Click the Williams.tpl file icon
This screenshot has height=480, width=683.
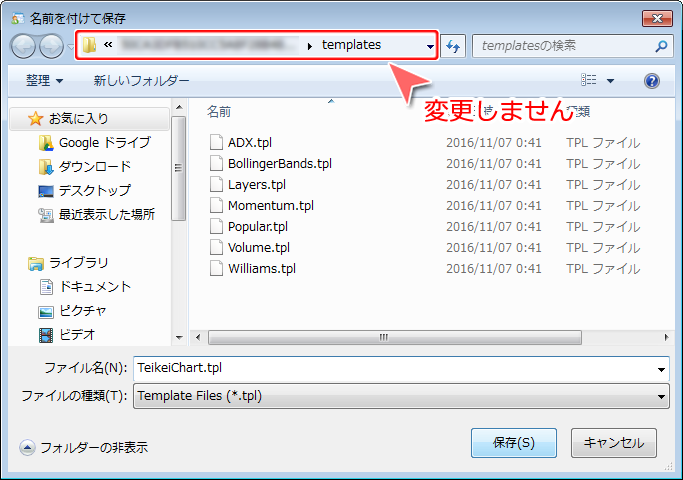point(216,269)
